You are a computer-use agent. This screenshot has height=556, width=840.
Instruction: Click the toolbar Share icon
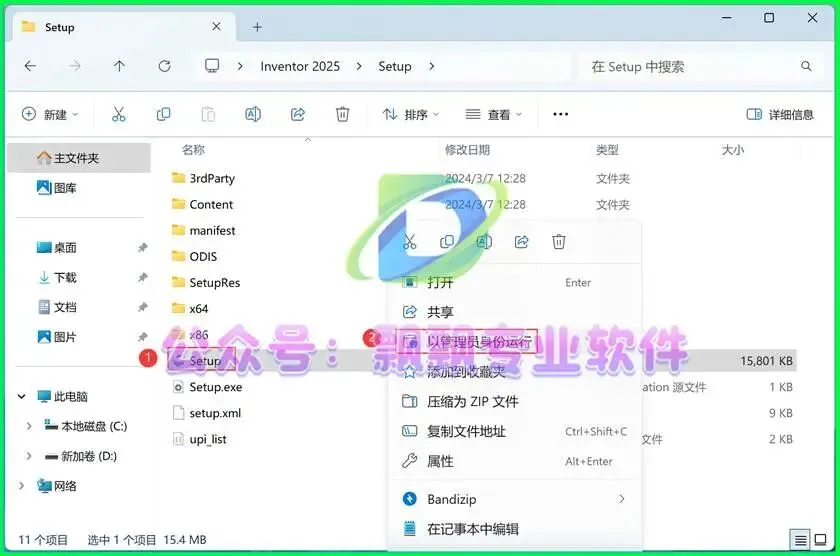298,114
